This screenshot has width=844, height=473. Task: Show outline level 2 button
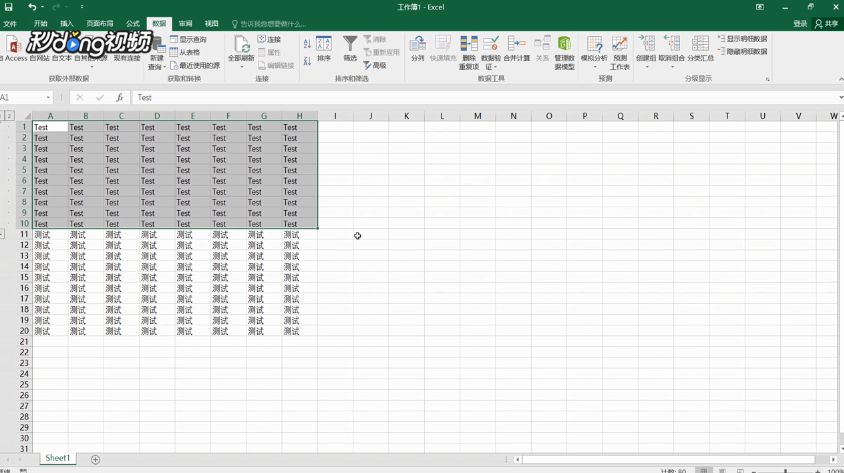coord(9,116)
